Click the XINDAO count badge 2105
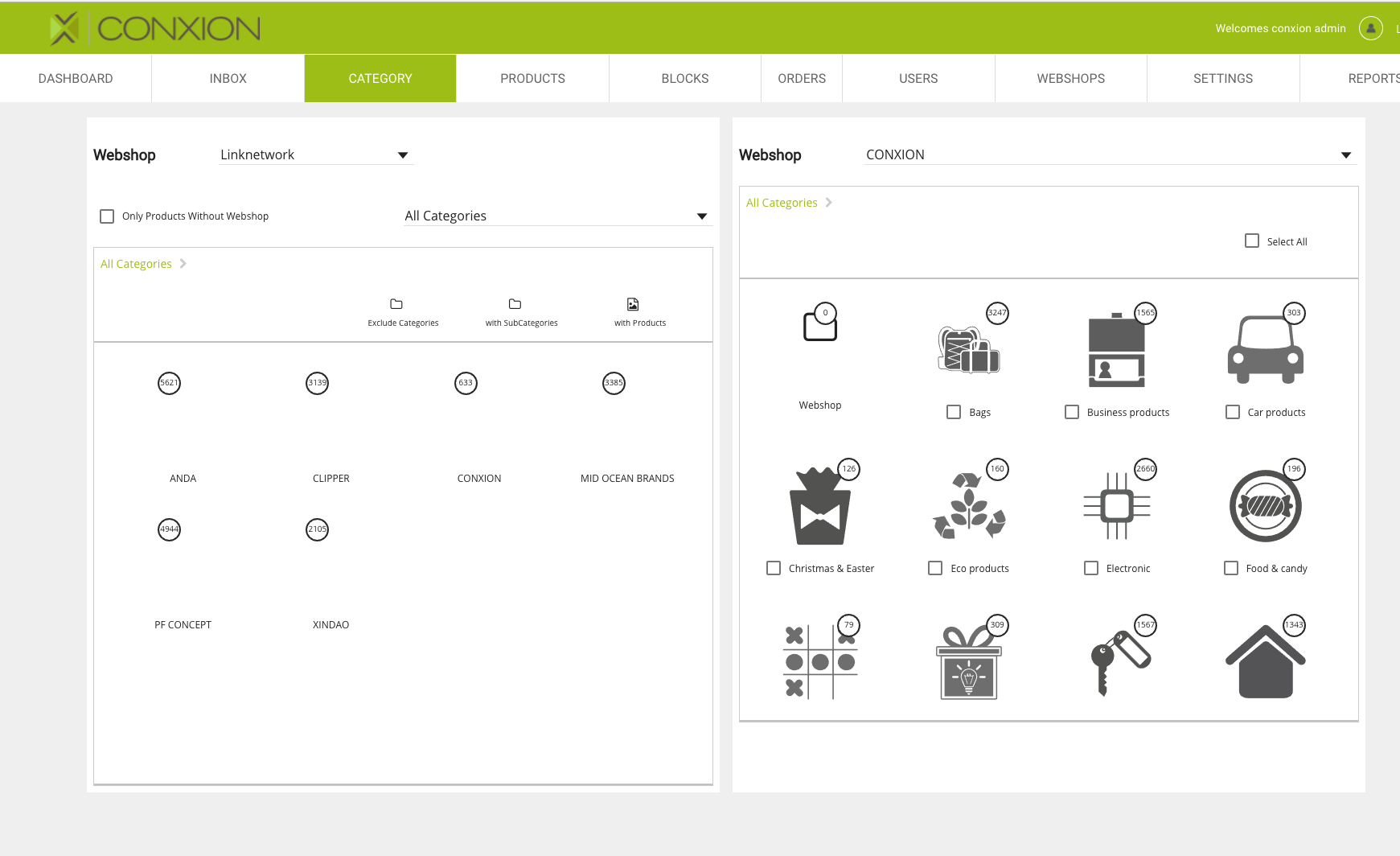 coord(318,529)
